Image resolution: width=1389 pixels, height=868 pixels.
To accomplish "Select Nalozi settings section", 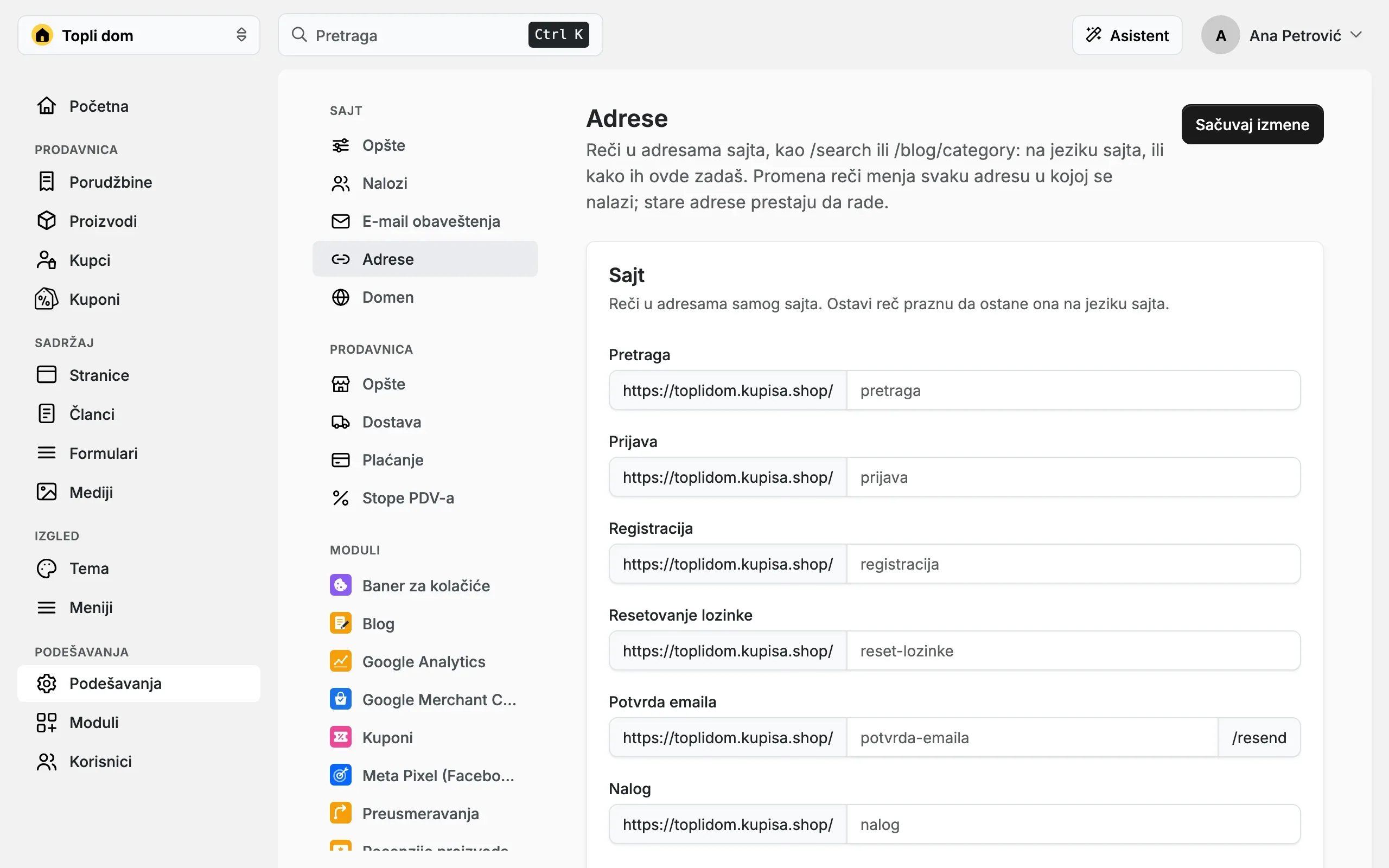I will (x=425, y=183).
